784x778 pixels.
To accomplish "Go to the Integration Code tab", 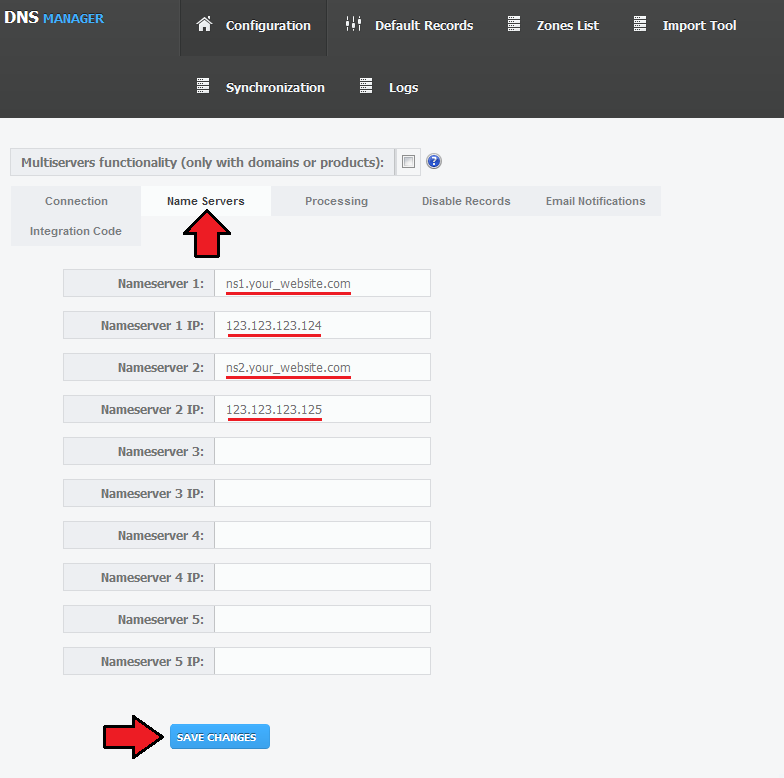I will 76,231.
